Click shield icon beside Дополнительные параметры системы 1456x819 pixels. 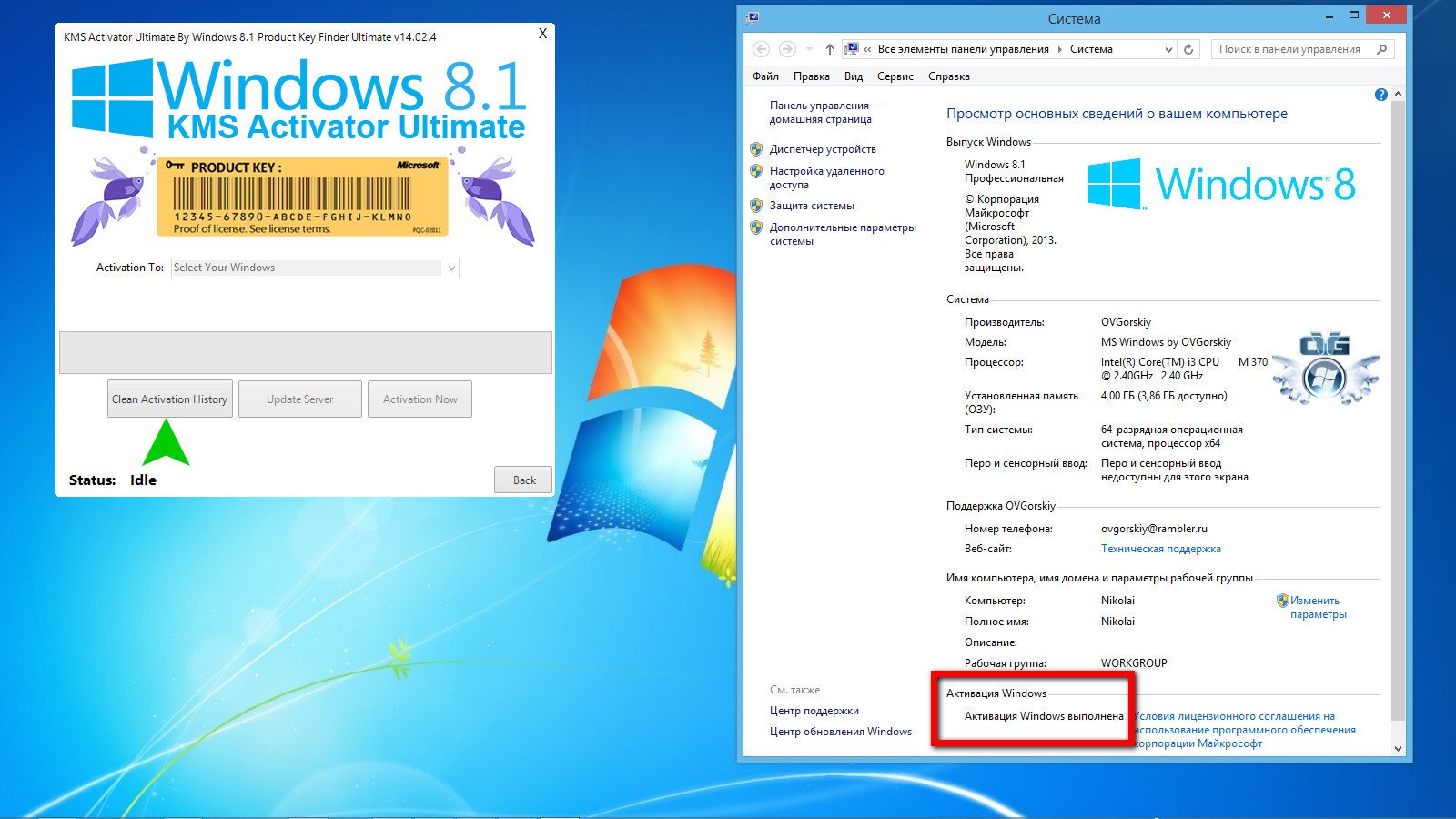coord(756,227)
